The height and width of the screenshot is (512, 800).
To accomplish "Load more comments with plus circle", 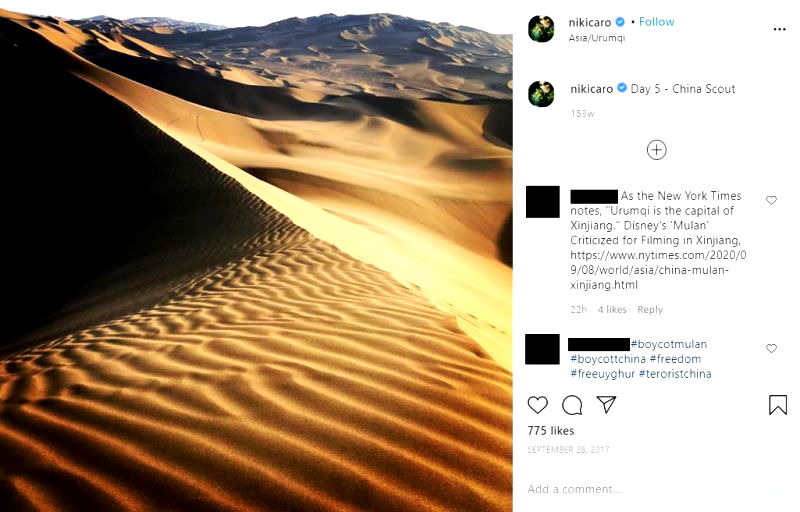I will 656,150.
